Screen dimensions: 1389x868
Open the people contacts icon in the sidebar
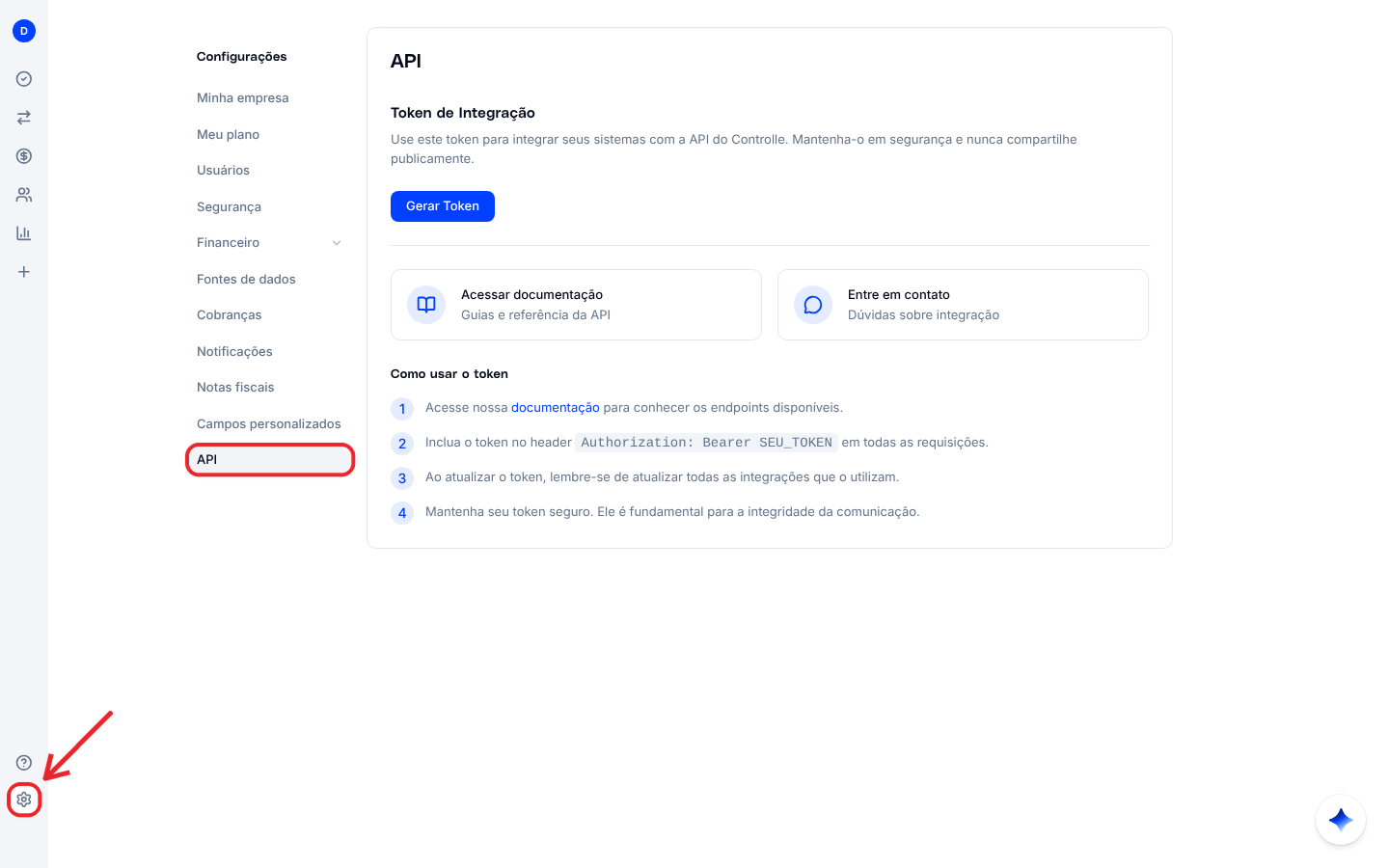pos(24,195)
